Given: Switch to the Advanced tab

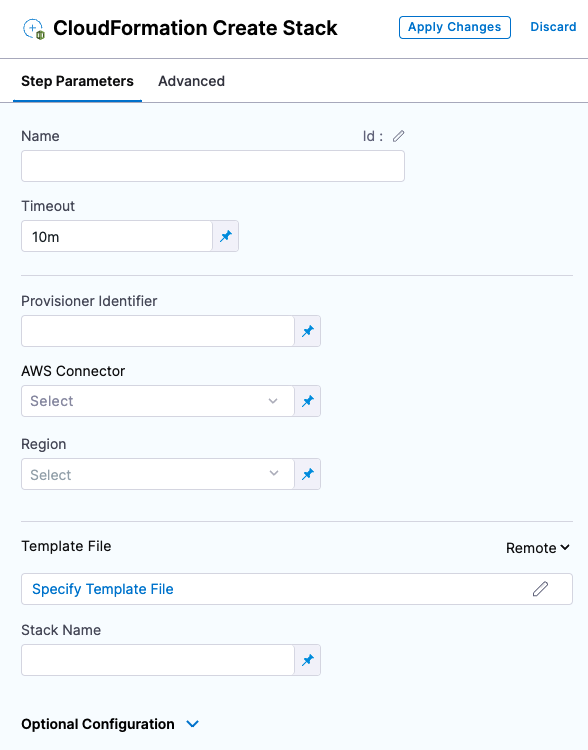Looking at the screenshot, I should pos(191,81).
